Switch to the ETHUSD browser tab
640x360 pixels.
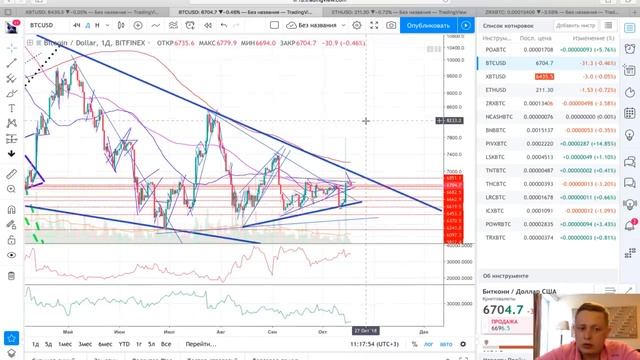click(x=398, y=12)
